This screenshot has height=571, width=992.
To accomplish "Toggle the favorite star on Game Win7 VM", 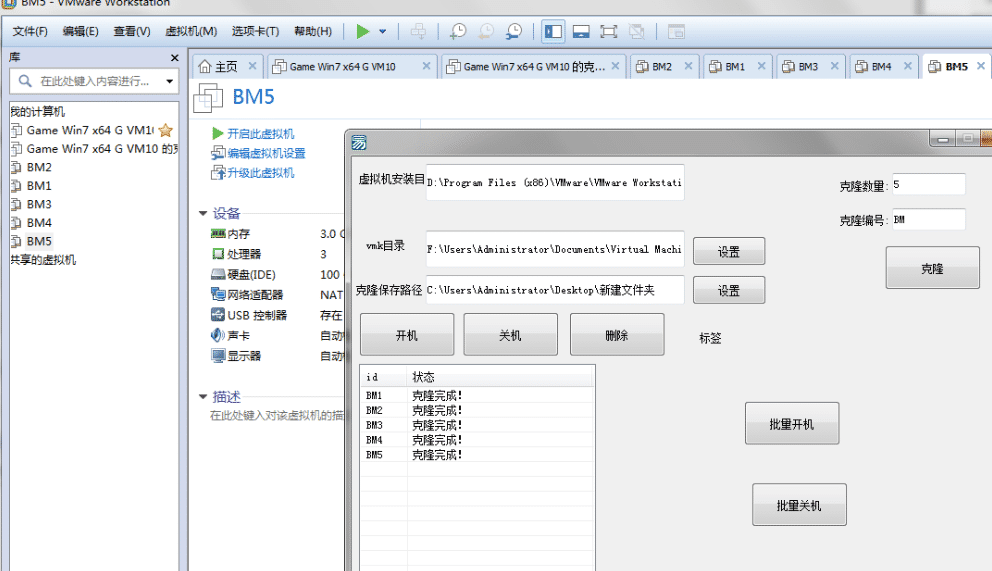I will [166, 130].
